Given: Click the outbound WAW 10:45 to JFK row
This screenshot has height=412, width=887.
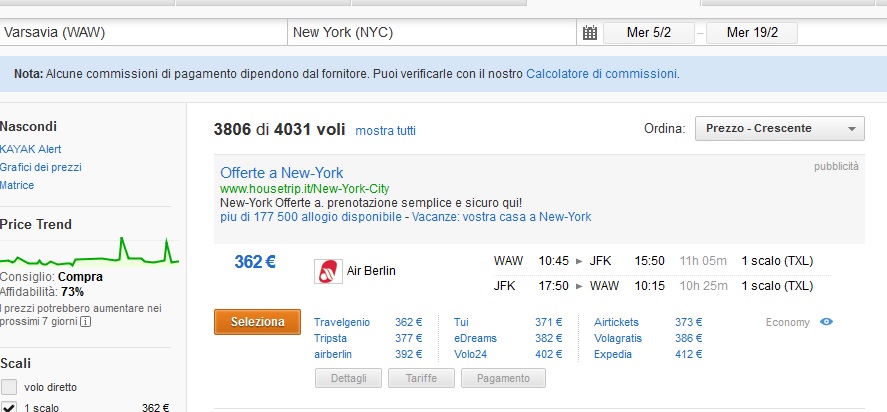Looking at the screenshot, I should tap(653, 261).
